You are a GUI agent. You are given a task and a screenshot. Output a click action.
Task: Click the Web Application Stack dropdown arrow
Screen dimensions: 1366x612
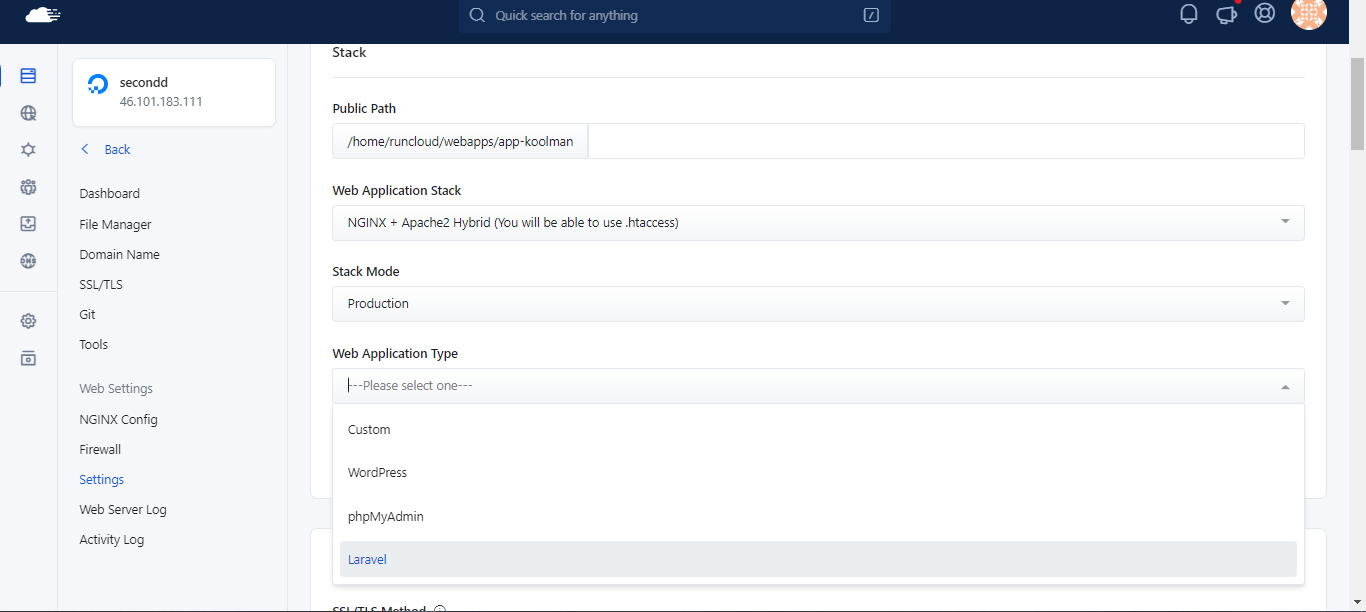point(1285,222)
